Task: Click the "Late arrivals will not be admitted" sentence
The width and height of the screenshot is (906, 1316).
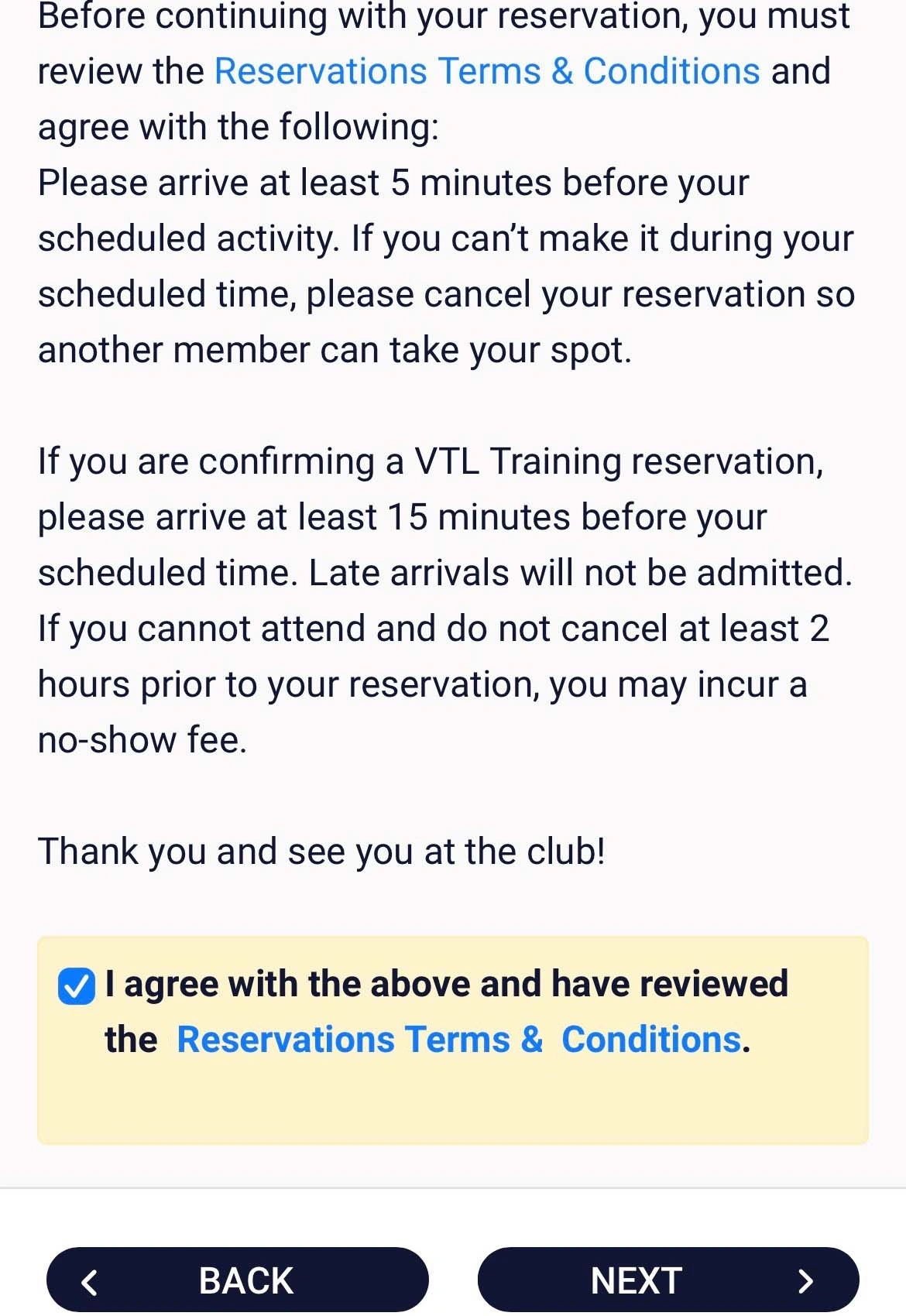Action: 580,574
